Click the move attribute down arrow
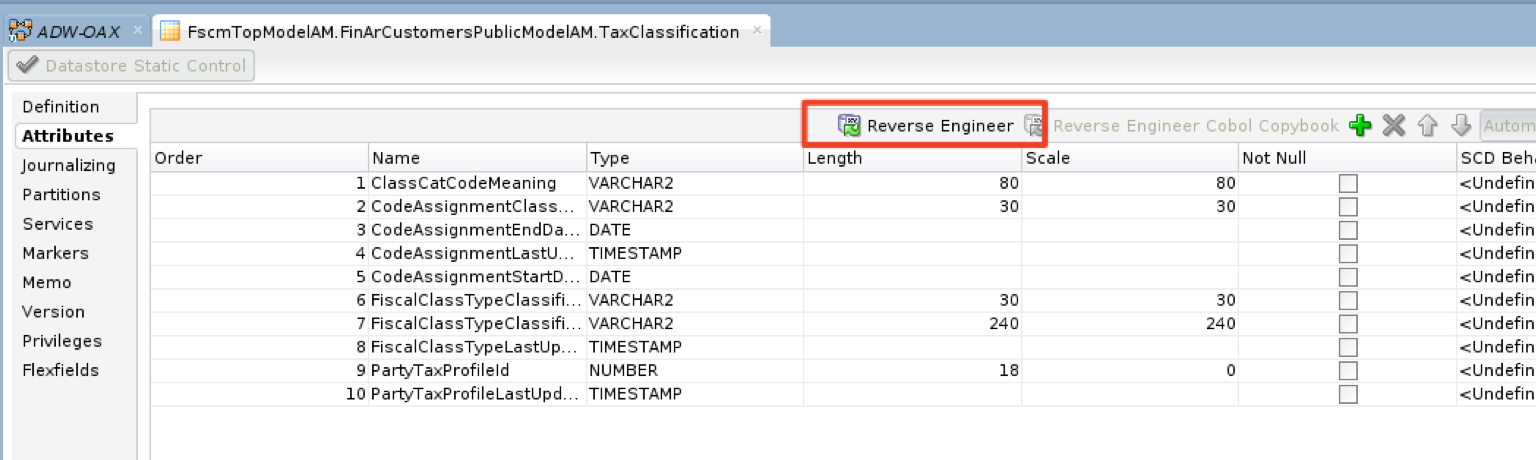The image size is (1536, 460). click(1461, 126)
